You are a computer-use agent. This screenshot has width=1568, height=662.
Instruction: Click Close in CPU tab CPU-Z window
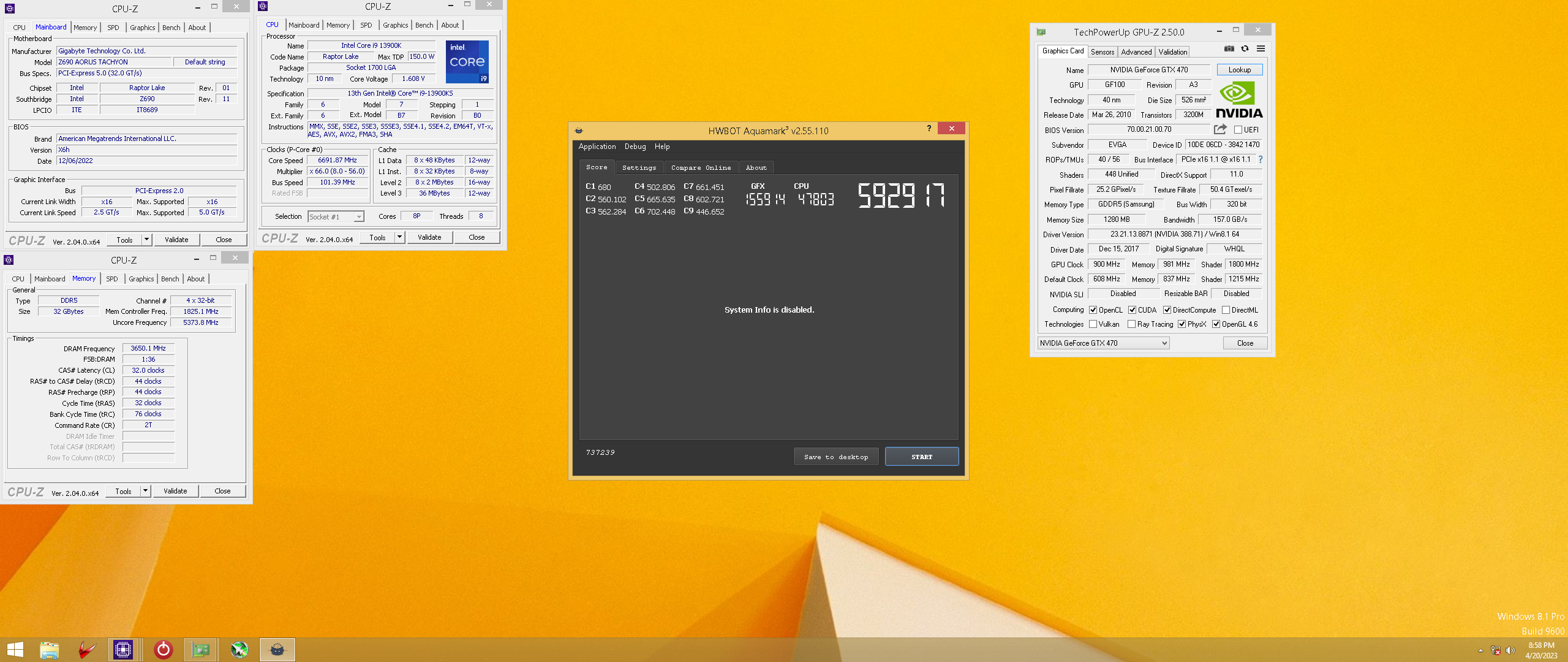(x=477, y=237)
